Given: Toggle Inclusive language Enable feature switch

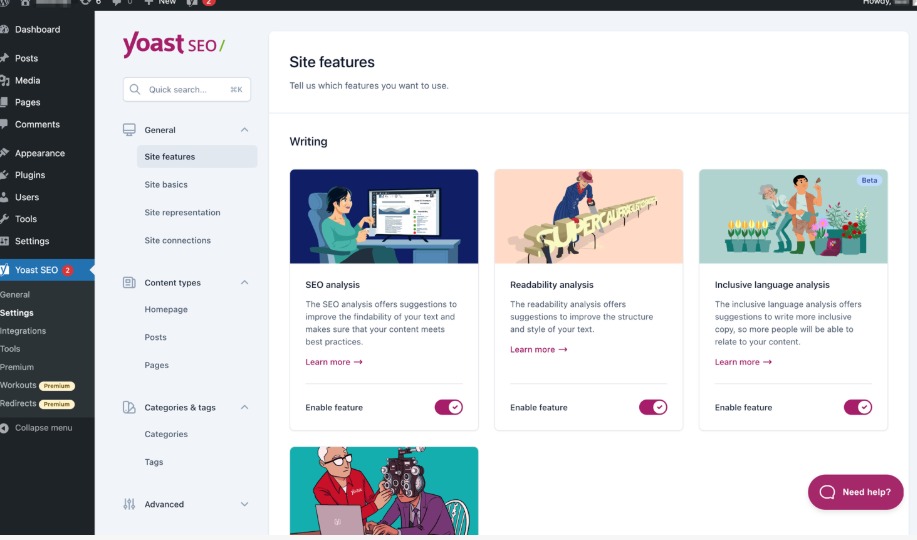Looking at the screenshot, I should coord(858,407).
